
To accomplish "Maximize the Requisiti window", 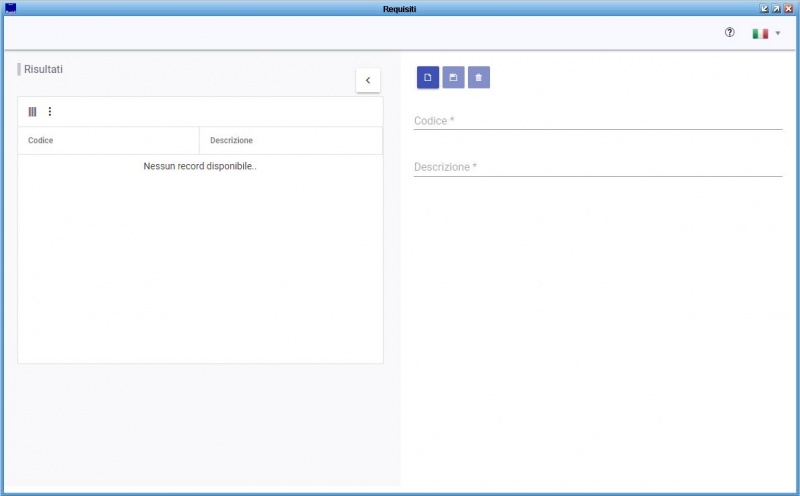I will coord(776,9).
